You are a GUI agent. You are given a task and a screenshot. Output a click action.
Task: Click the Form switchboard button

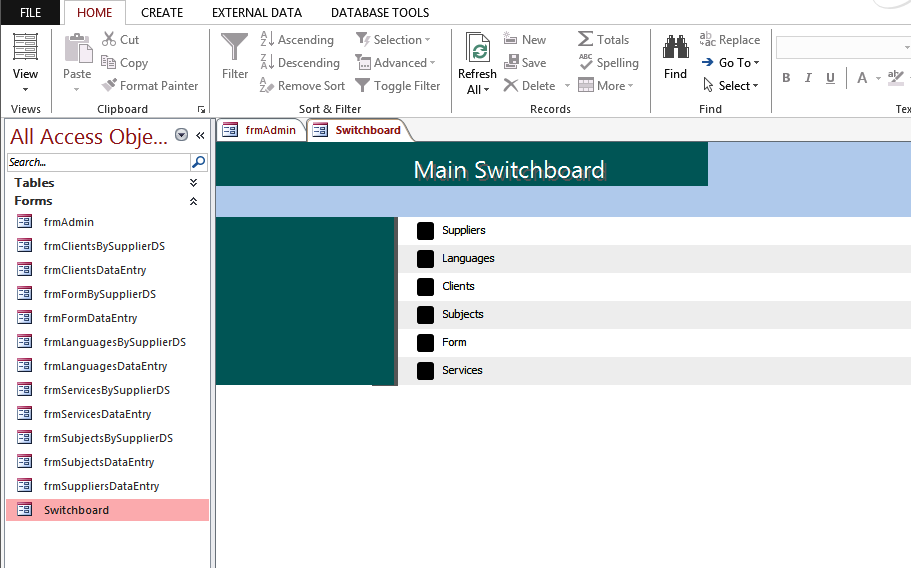[x=425, y=343]
